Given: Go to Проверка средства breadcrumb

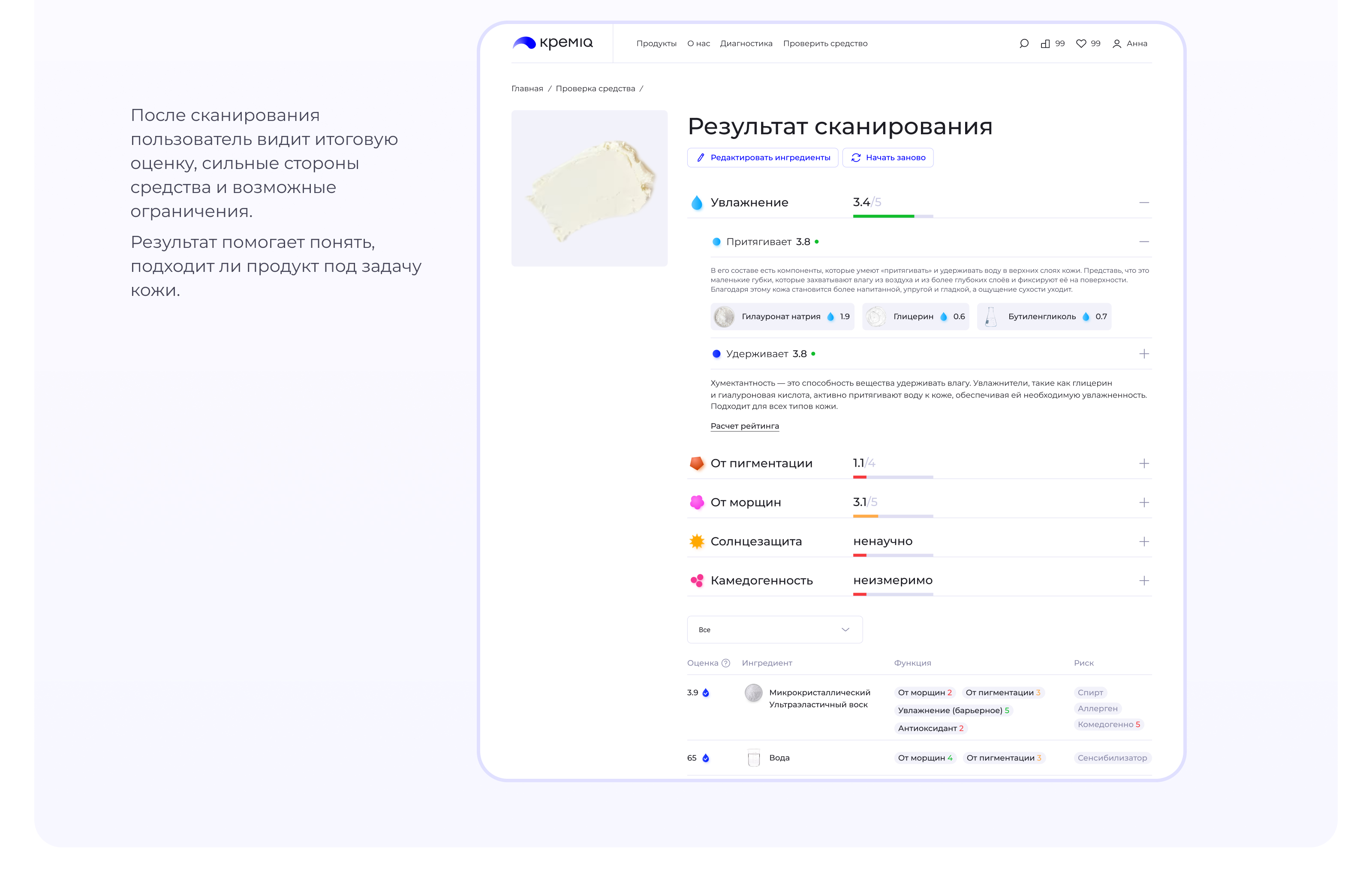Looking at the screenshot, I should [x=595, y=89].
